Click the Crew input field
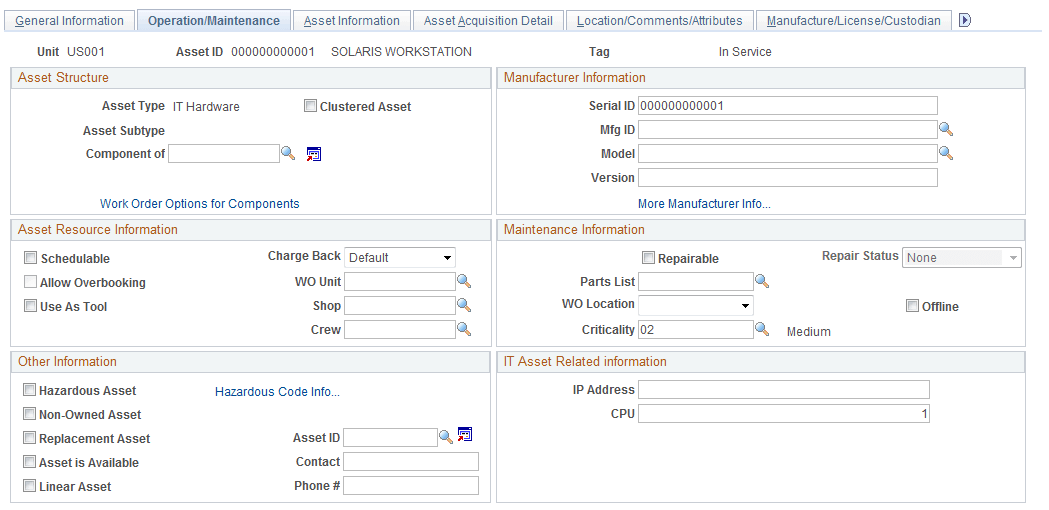Screen dimensions: 1049x510 (400, 329)
